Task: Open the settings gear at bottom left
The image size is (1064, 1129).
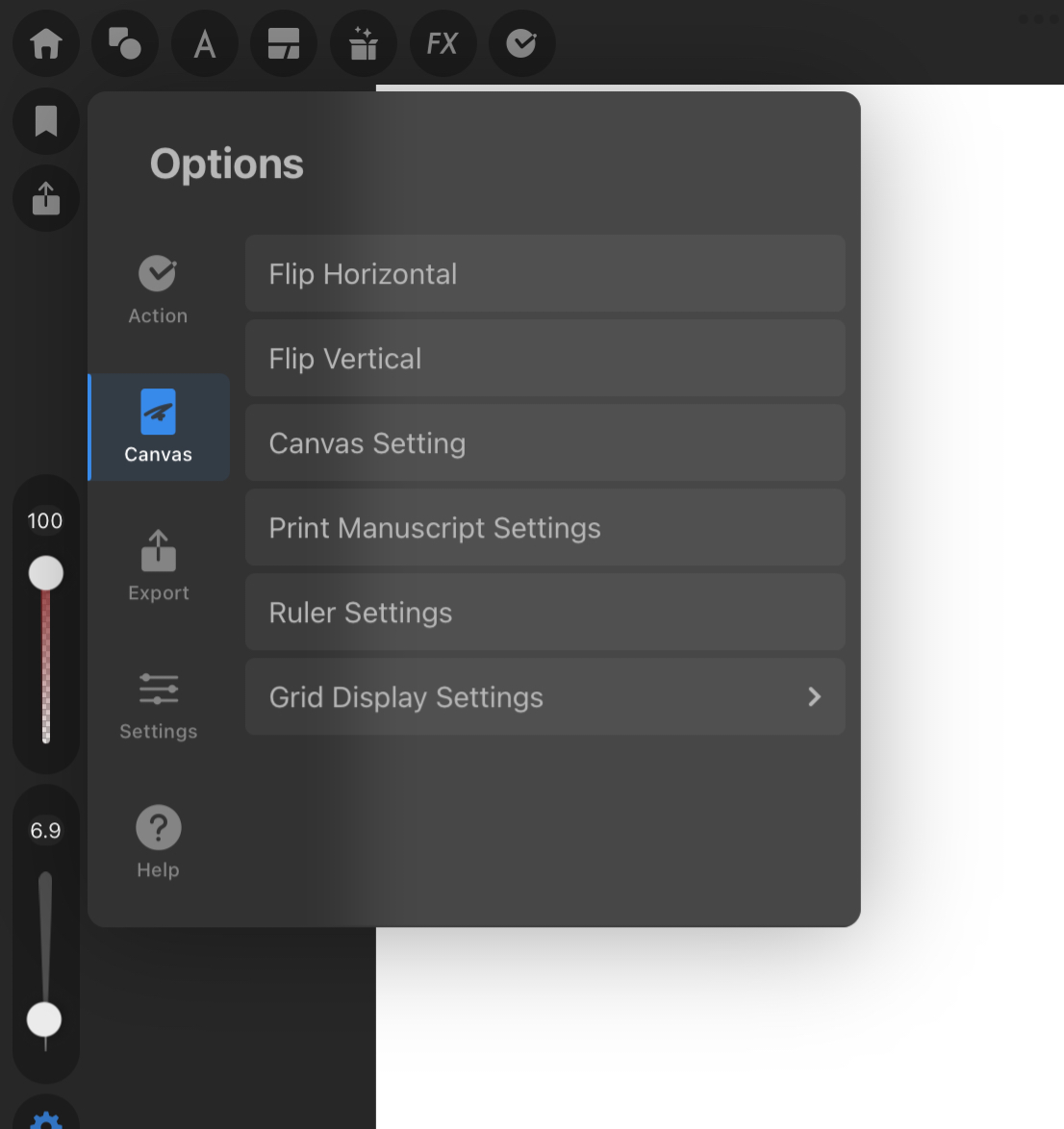Action: pyautogui.click(x=45, y=1119)
